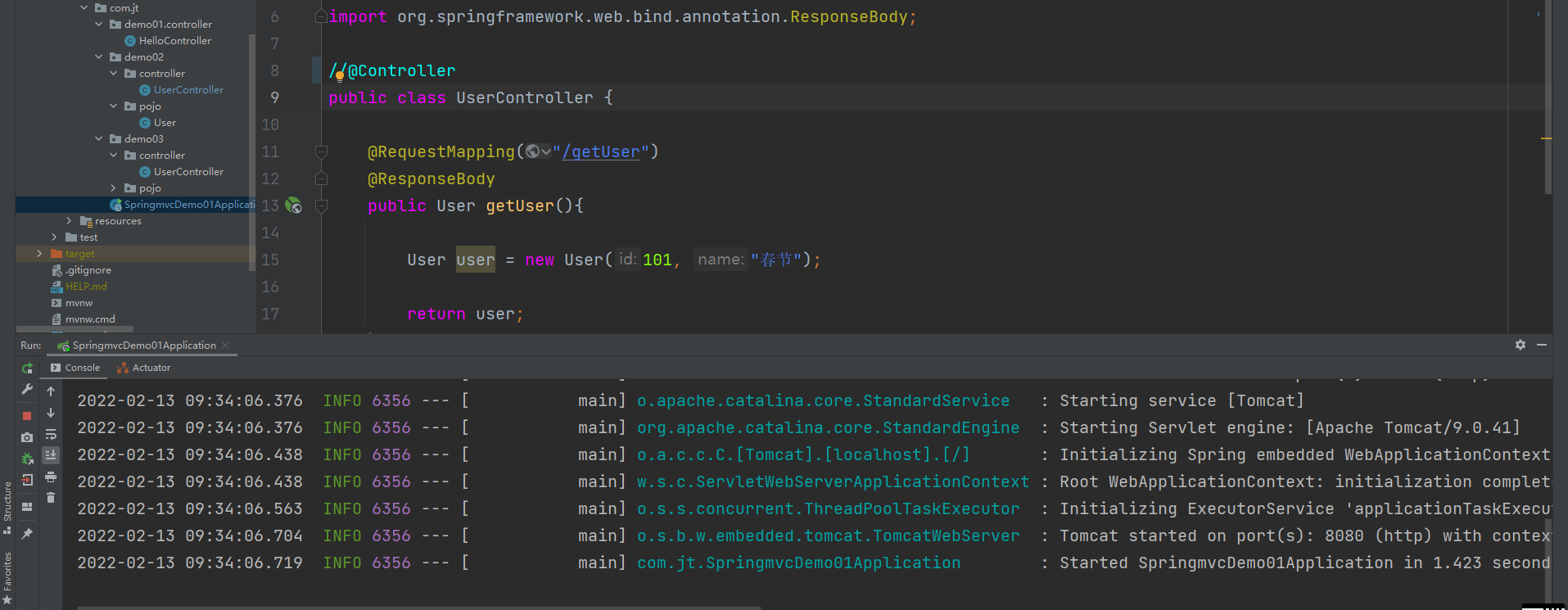Click the down arrow in console toolbar
This screenshot has height=610, width=1568.
(x=51, y=413)
